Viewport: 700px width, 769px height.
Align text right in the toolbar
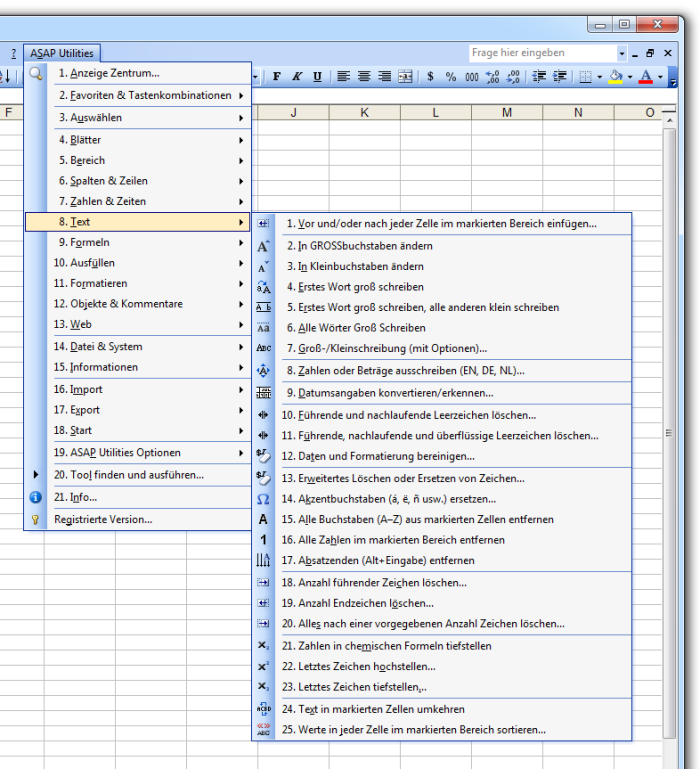[385, 76]
